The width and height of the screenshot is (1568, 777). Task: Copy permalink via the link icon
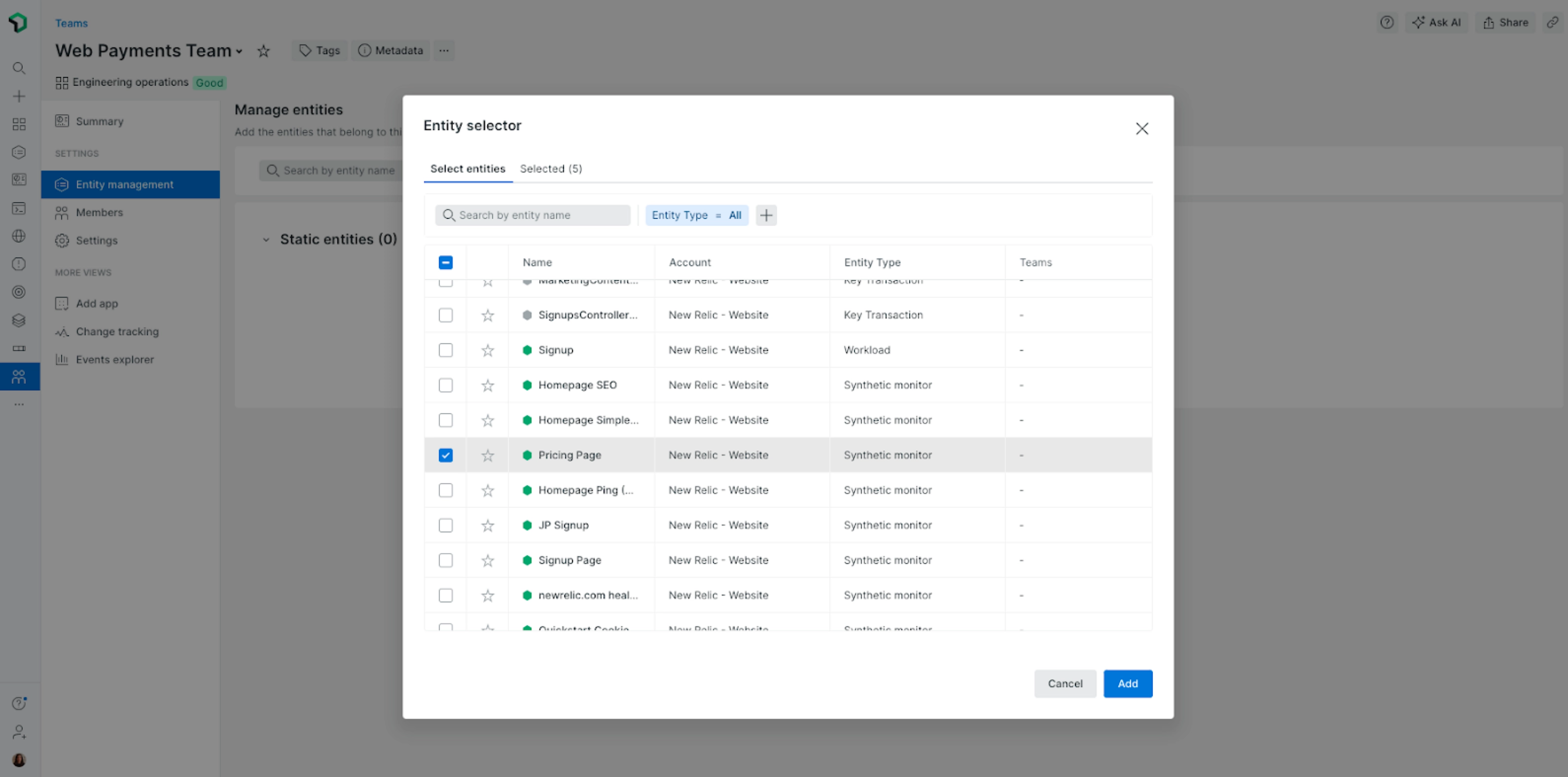pos(1552,23)
